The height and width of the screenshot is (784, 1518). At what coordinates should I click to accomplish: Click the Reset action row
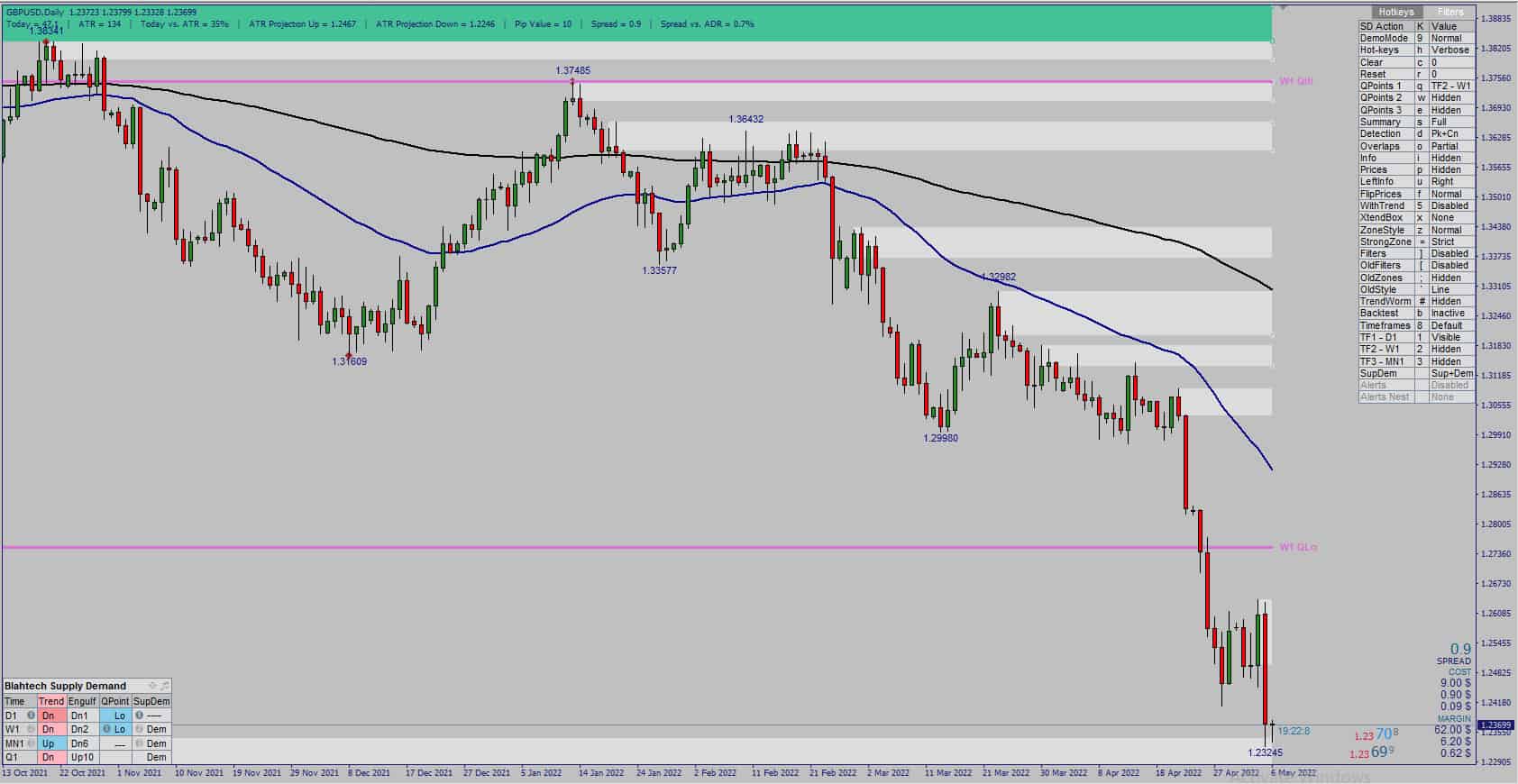coord(1416,74)
